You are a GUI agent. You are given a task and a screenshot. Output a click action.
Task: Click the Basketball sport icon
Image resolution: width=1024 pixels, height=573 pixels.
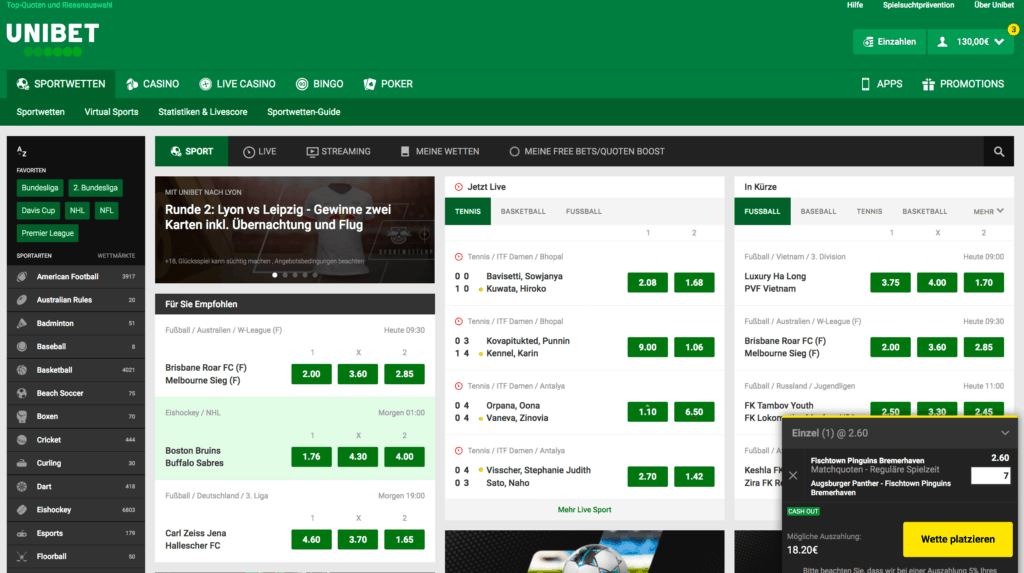point(22,370)
